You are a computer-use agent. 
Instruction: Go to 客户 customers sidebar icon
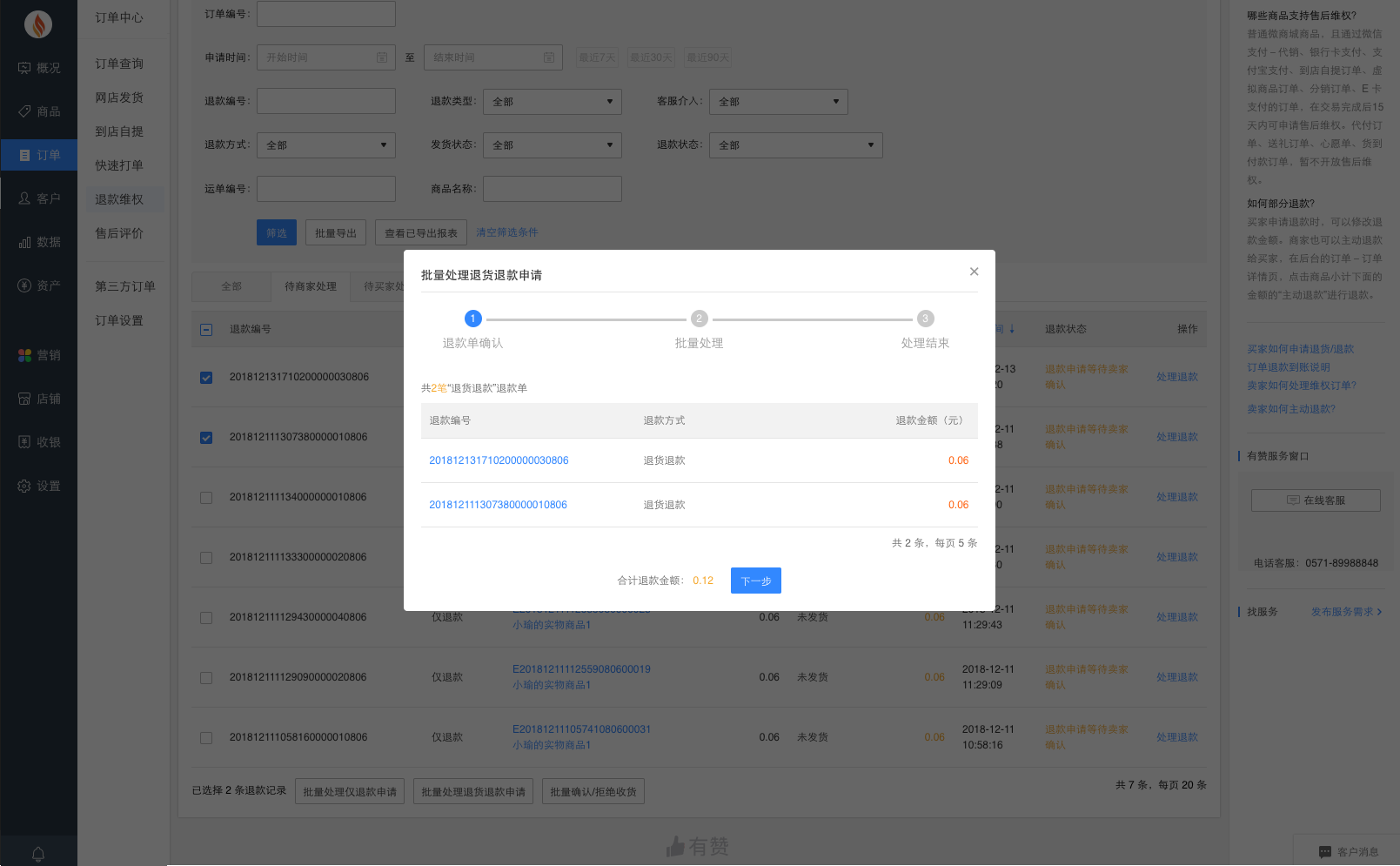coord(24,198)
